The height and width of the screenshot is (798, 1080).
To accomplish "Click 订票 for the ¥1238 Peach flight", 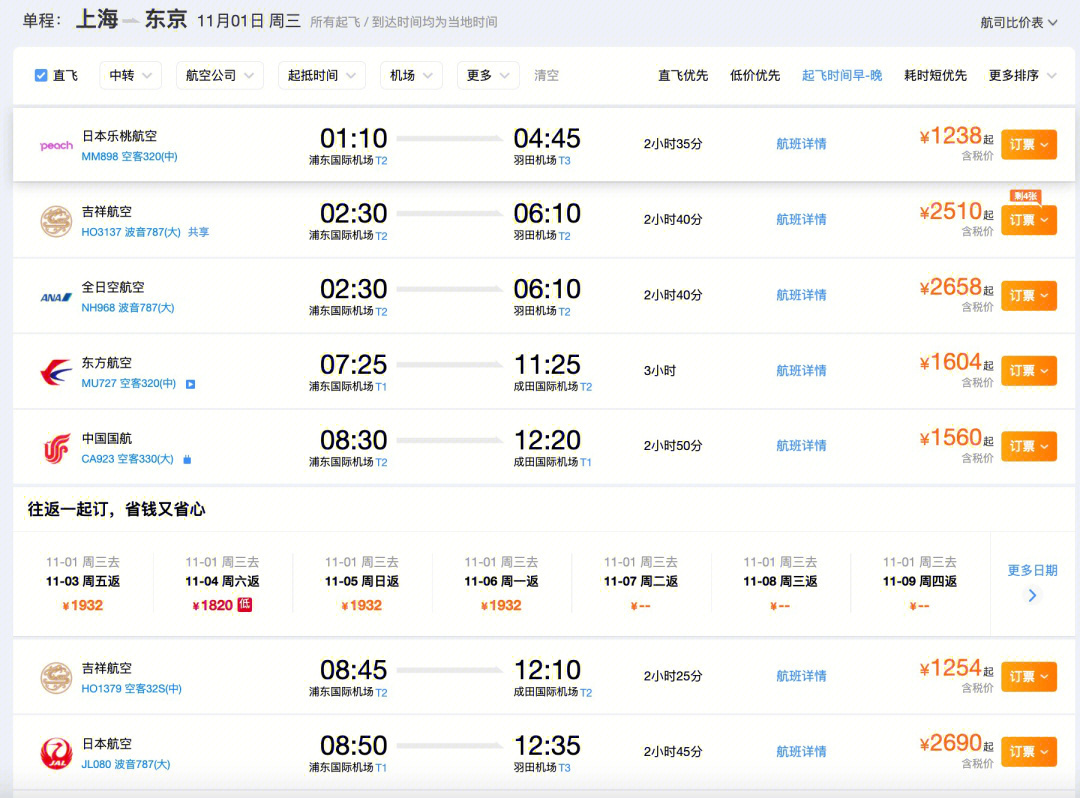I will (x=1028, y=145).
